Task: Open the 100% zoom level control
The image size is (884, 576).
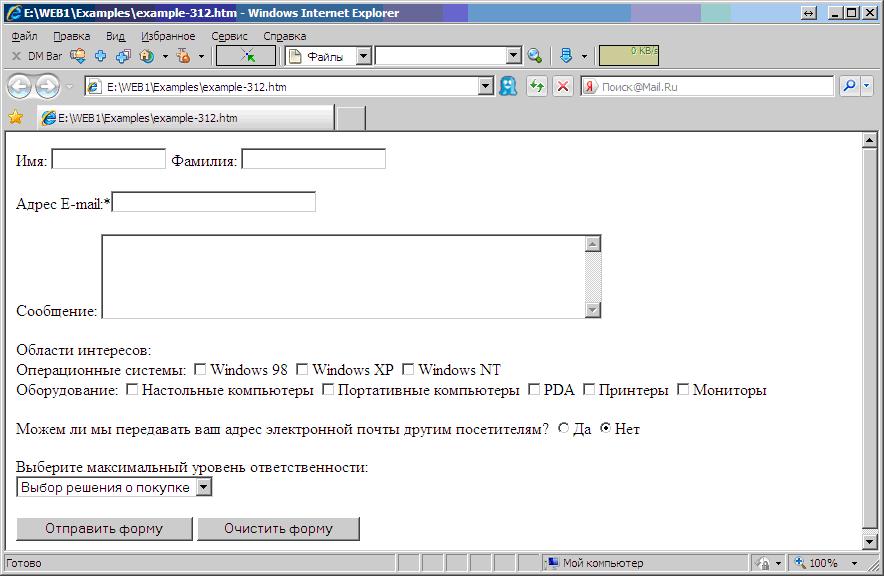Action: pos(826,562)
